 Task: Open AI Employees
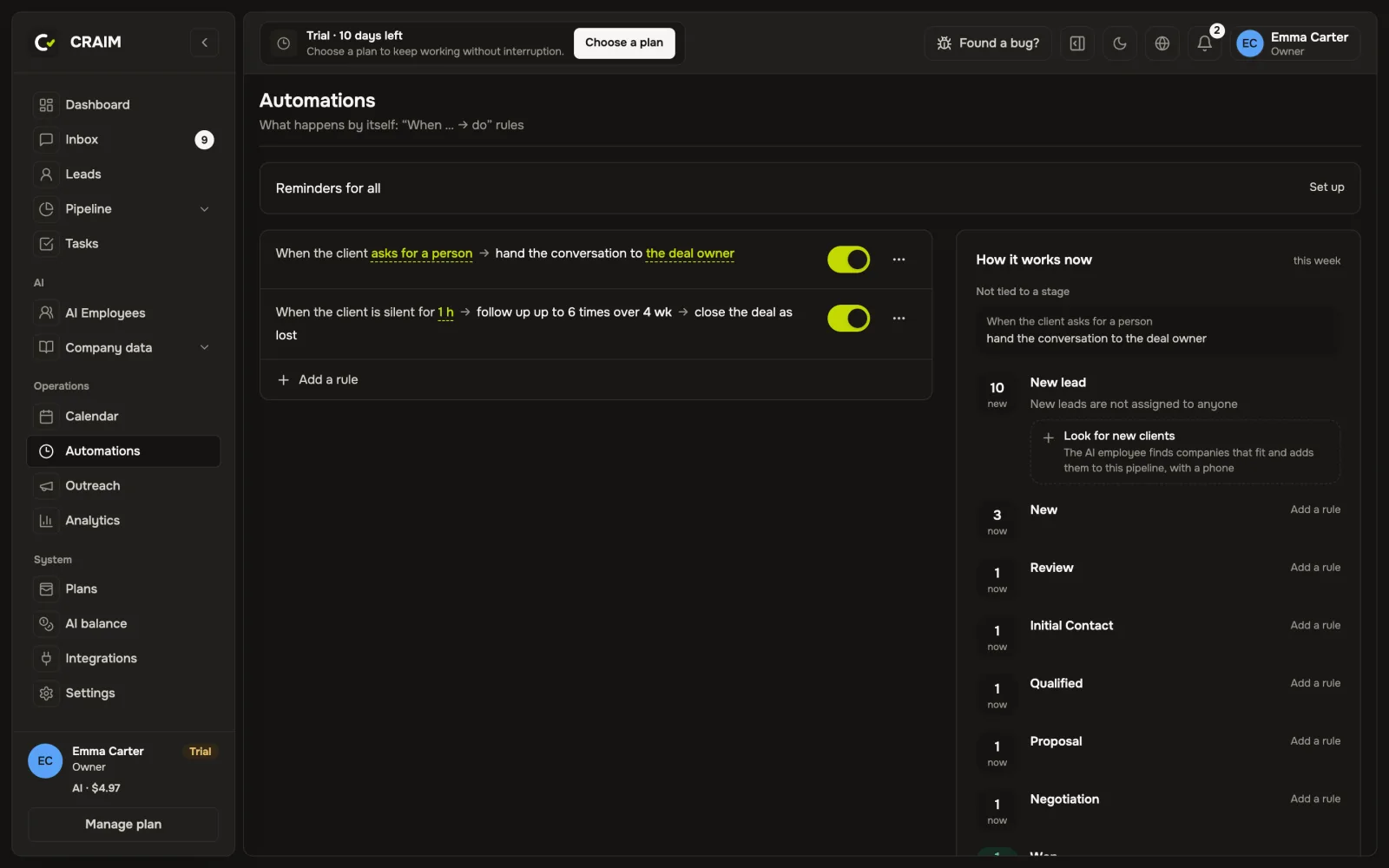123,313
